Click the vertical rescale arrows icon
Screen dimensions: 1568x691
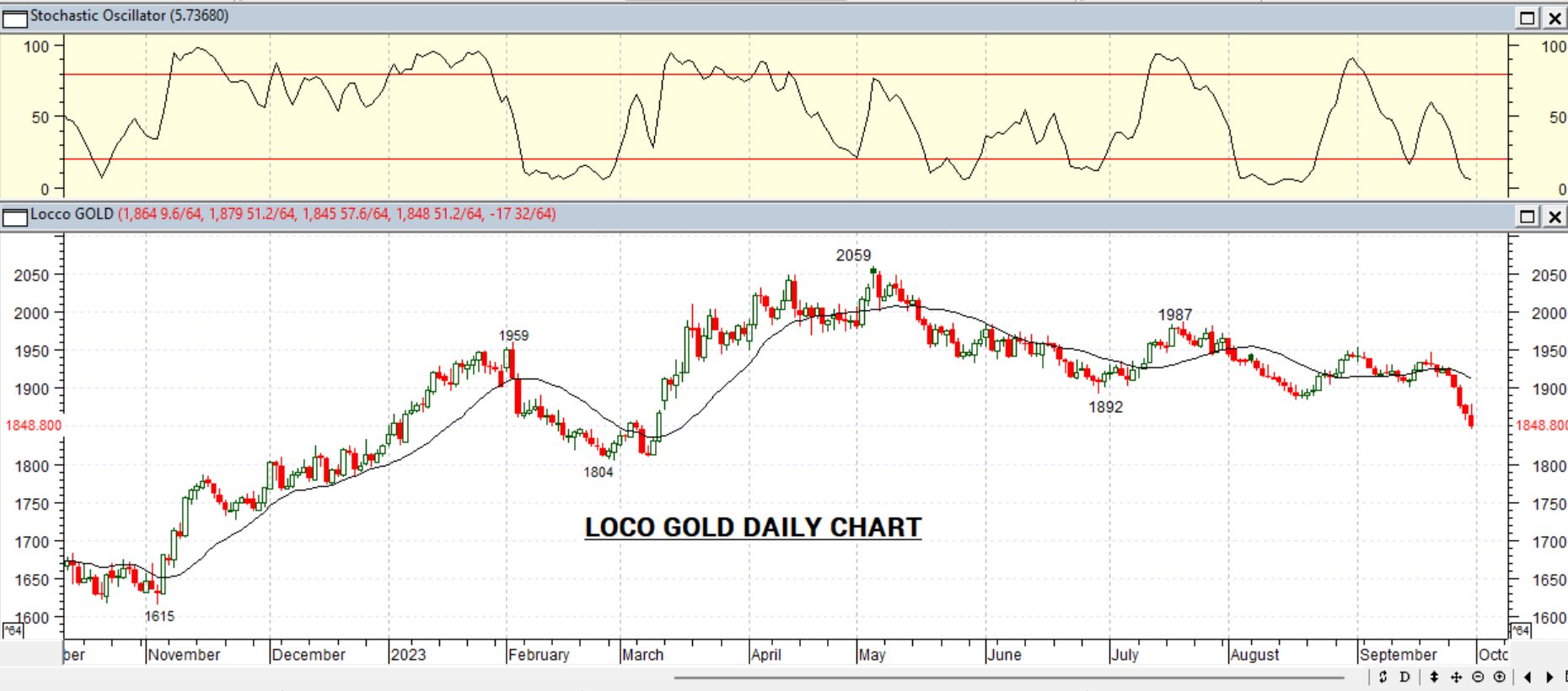click(x=1434, y=677)
